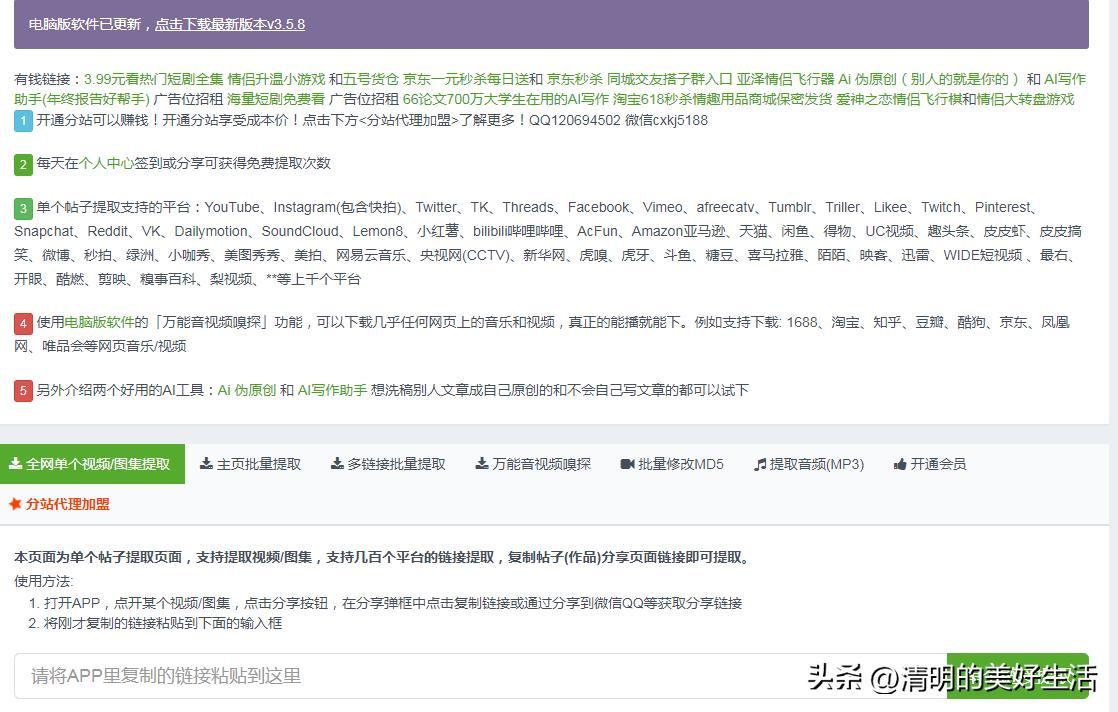Screen dimensions: 1118x712
Task: Open the 同城交友搭子群入口 link
Action: pyautogui.click(x=670, y=79)
